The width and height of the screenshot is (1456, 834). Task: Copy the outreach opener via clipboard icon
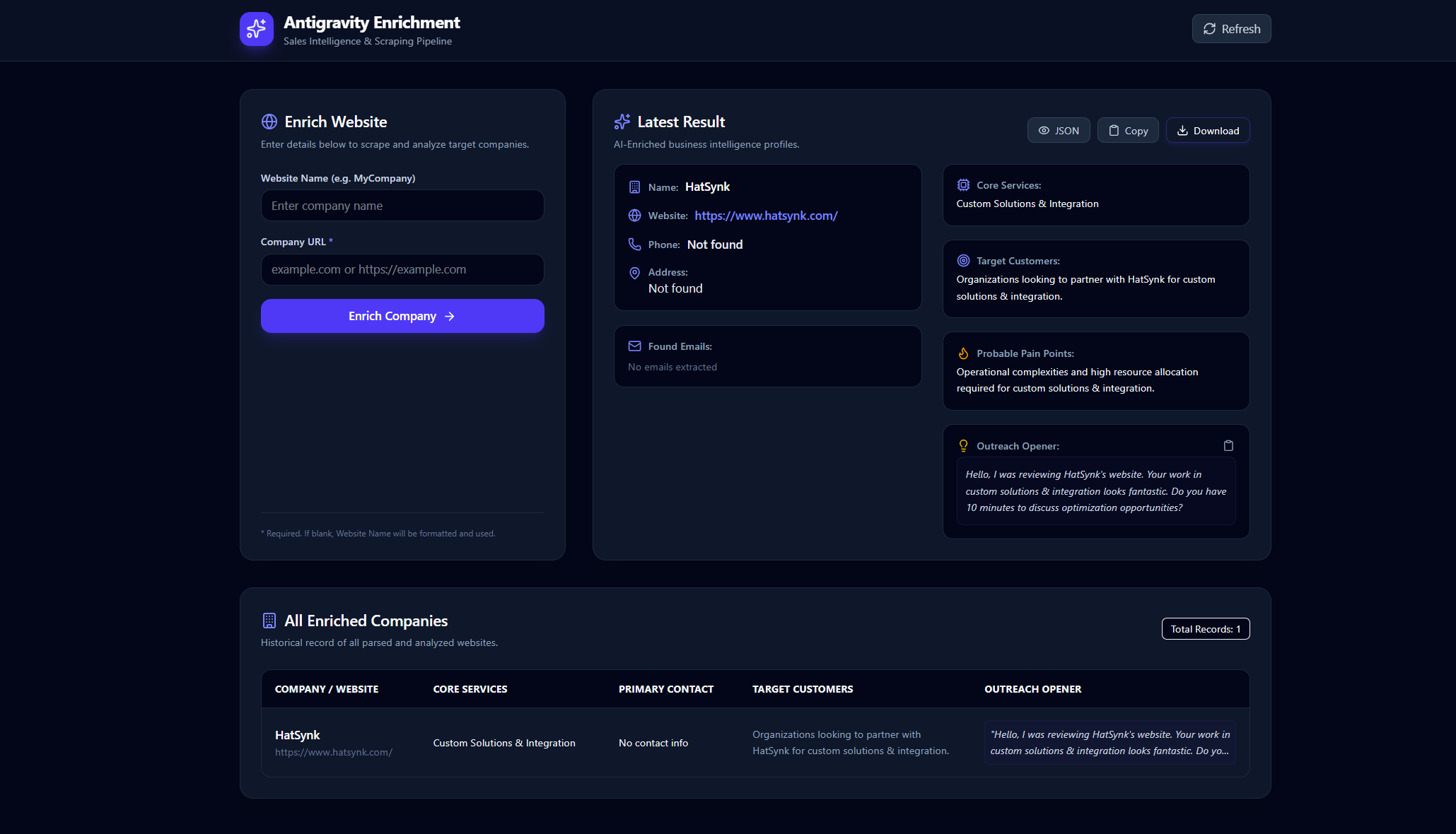tap(1228, 446)
